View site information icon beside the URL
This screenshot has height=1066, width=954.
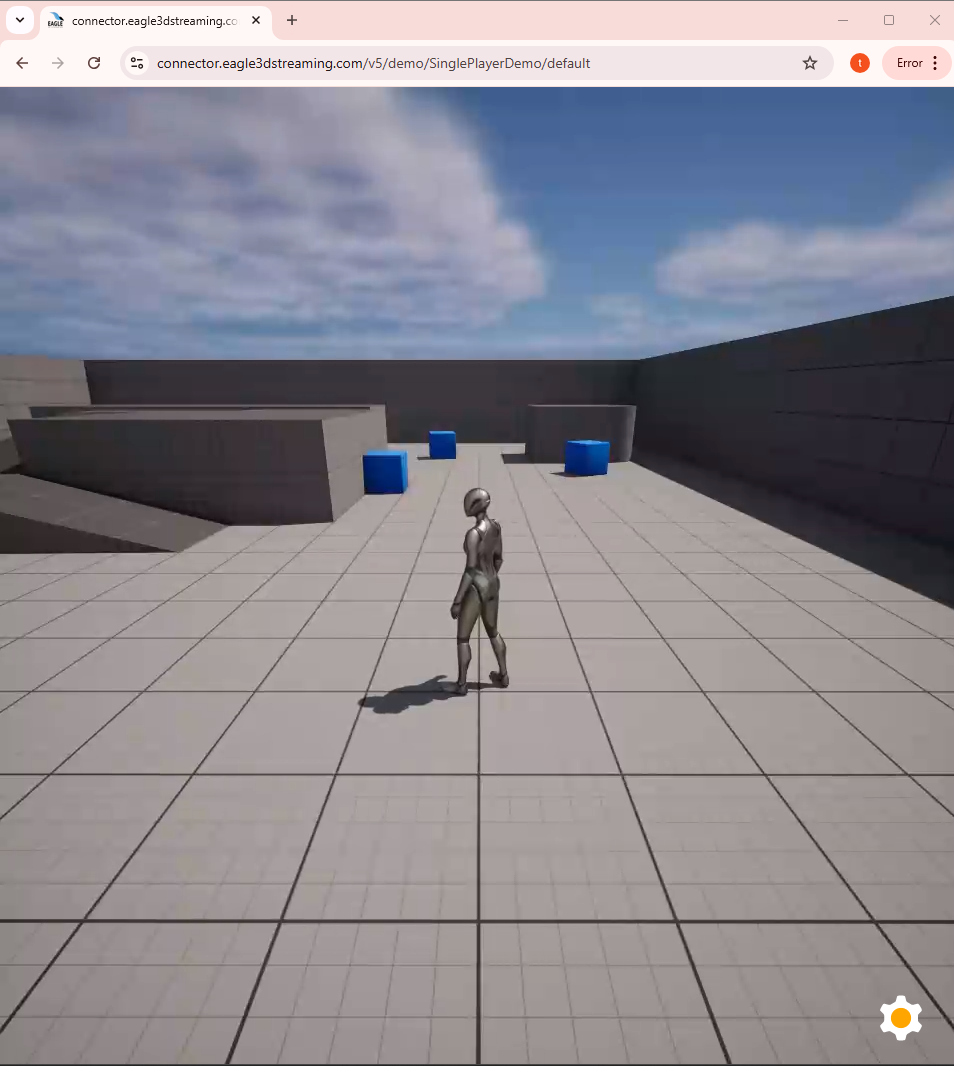(138, 63)
